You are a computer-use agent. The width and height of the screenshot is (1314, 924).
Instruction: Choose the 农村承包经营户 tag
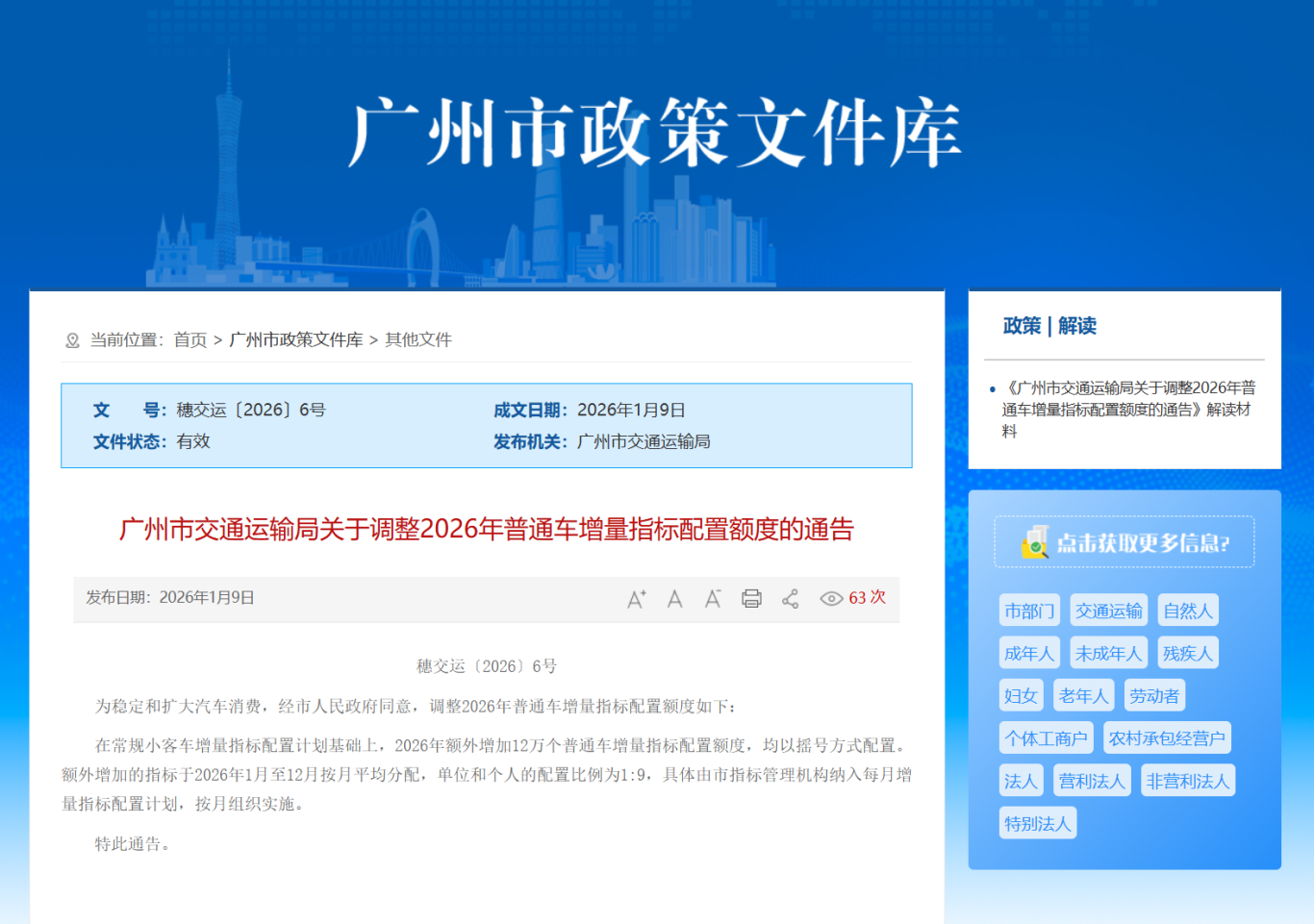coord(1167,738)
